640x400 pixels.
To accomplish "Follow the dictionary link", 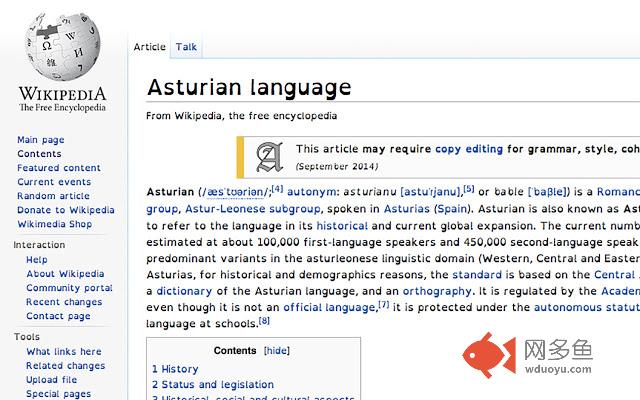I will point(184,291).
